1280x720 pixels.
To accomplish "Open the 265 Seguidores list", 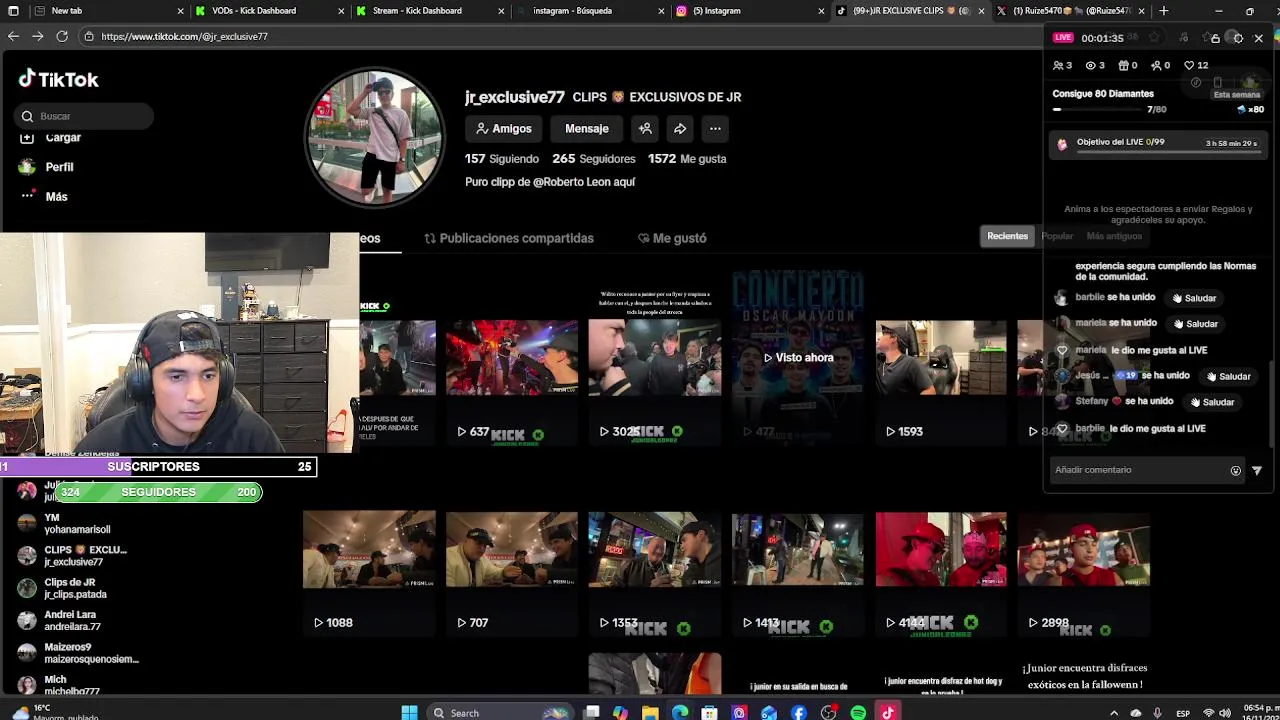I will click(594, 159).
